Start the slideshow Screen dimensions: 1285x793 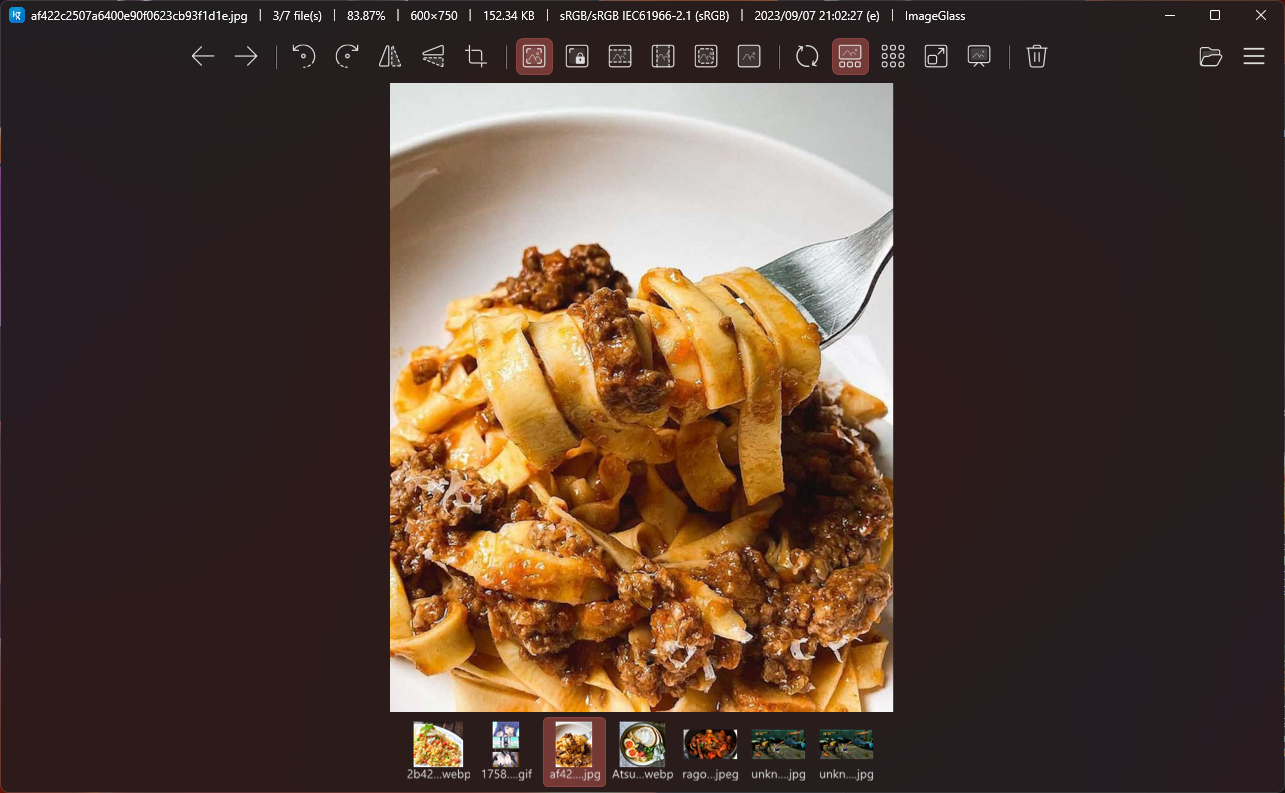point(979,57)
